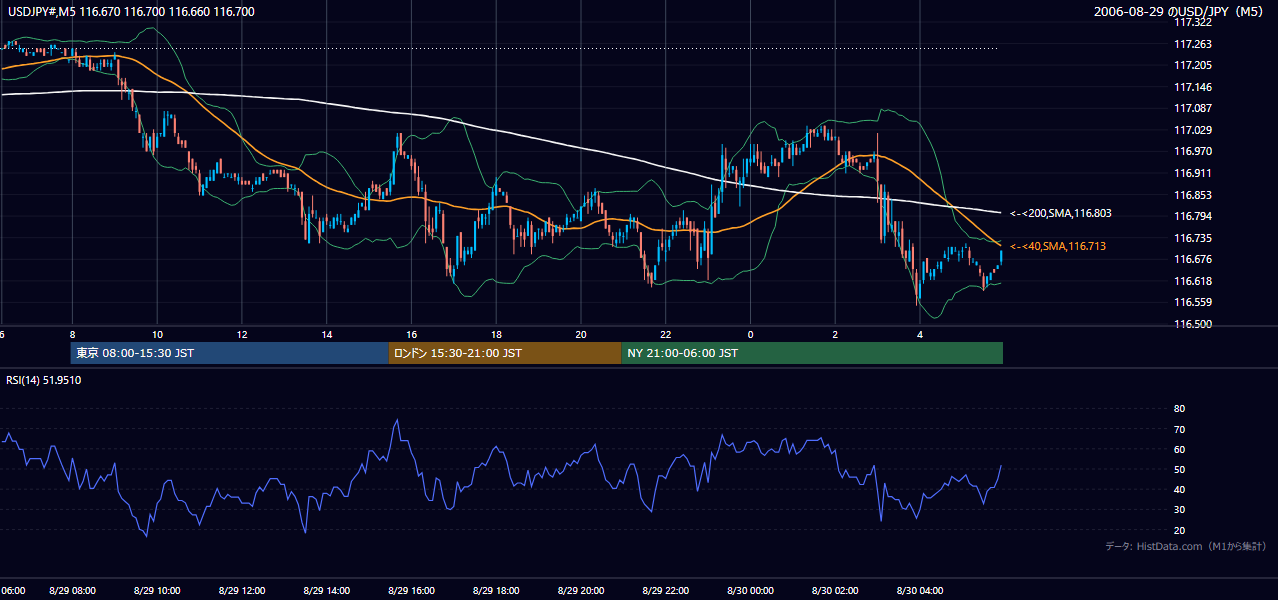1278x600 pixels.
Task: Click price axis value 116.735
Action: point(1192,238)
